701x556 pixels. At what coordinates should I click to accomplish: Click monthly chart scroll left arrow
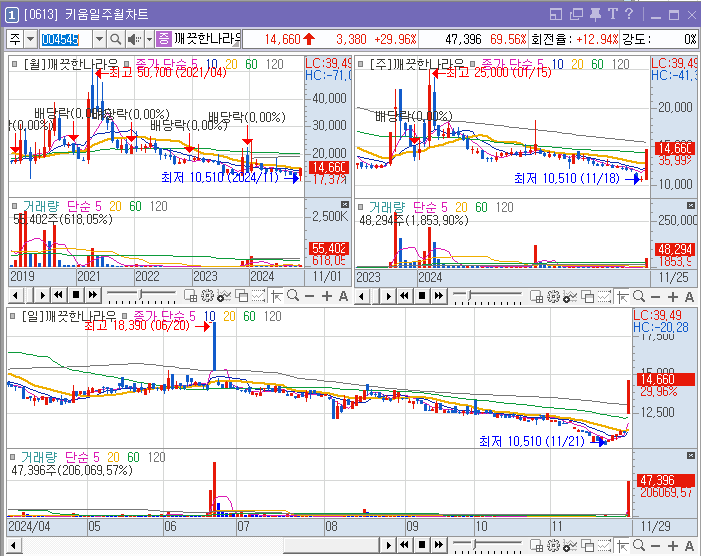point(15,295)
